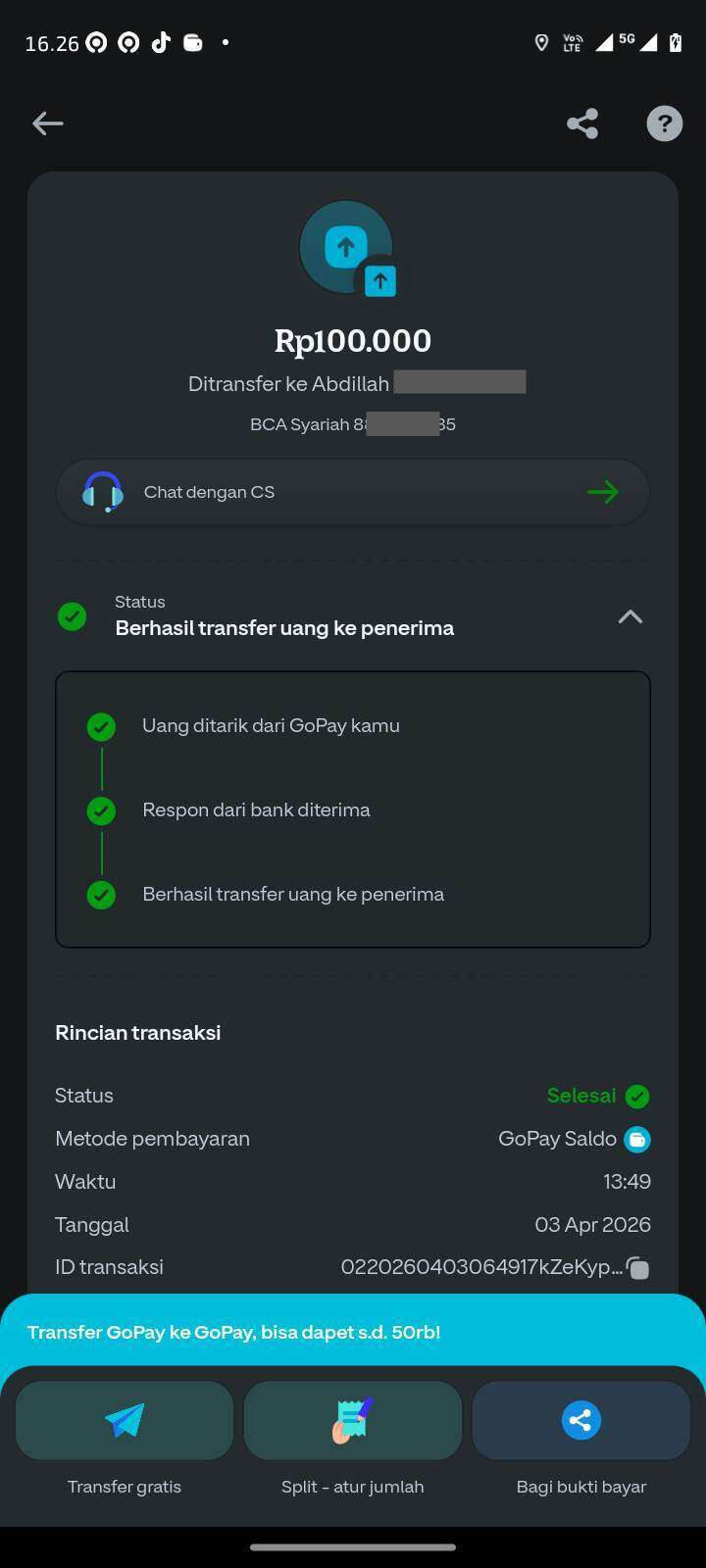
Task: Go back using the back arrow
Action: [x=47, y=123]
